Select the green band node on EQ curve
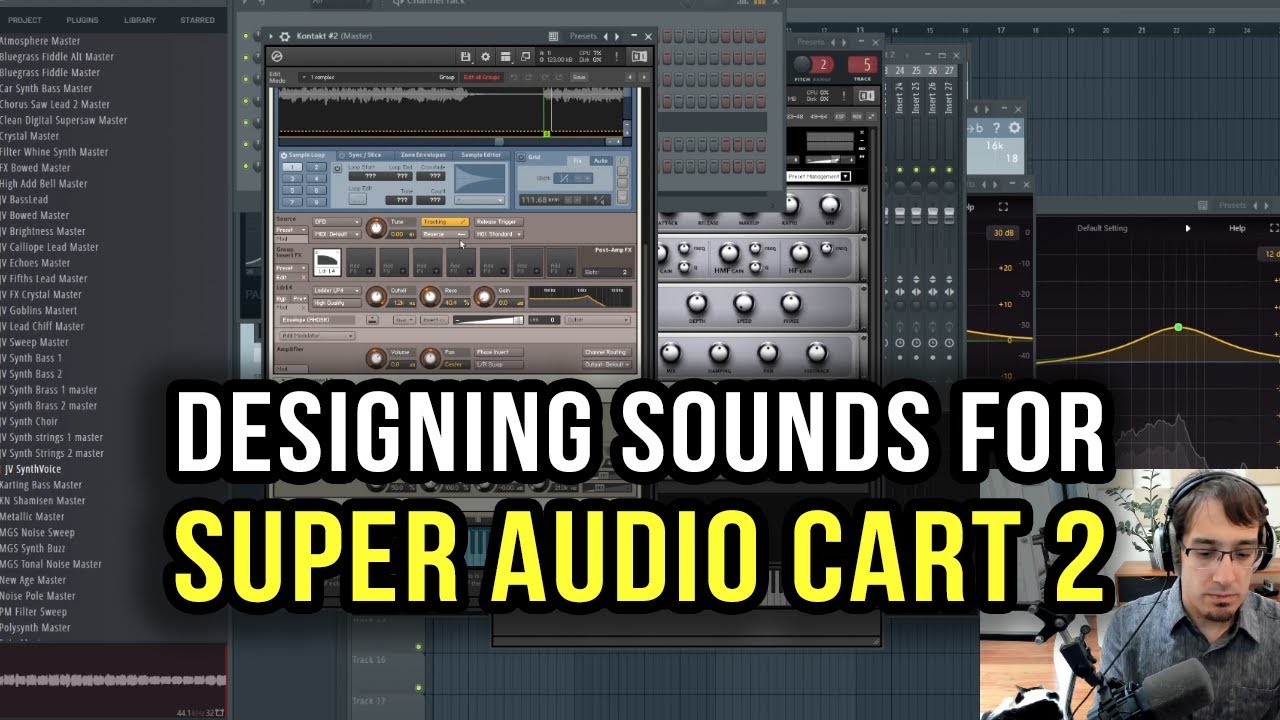 coord(1178,327)
